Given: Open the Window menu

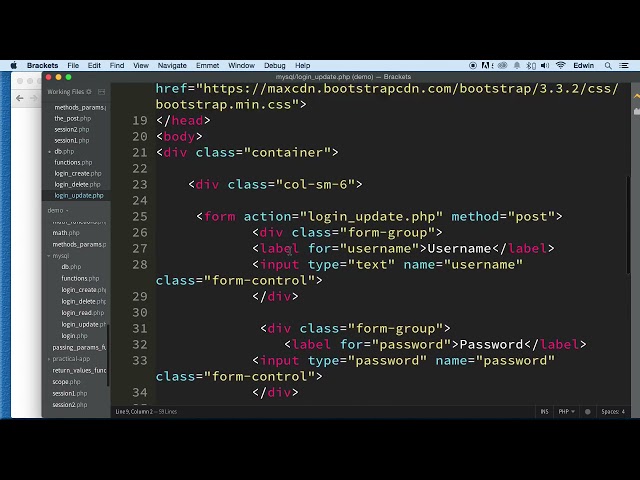Looking at the screenshot, I should 241,65.
